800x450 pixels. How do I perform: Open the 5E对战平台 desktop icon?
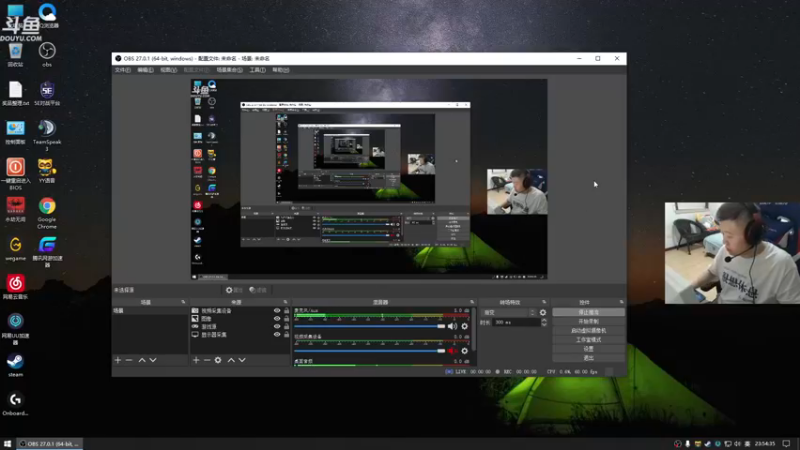pyautogui.click(x=47, y=93)
